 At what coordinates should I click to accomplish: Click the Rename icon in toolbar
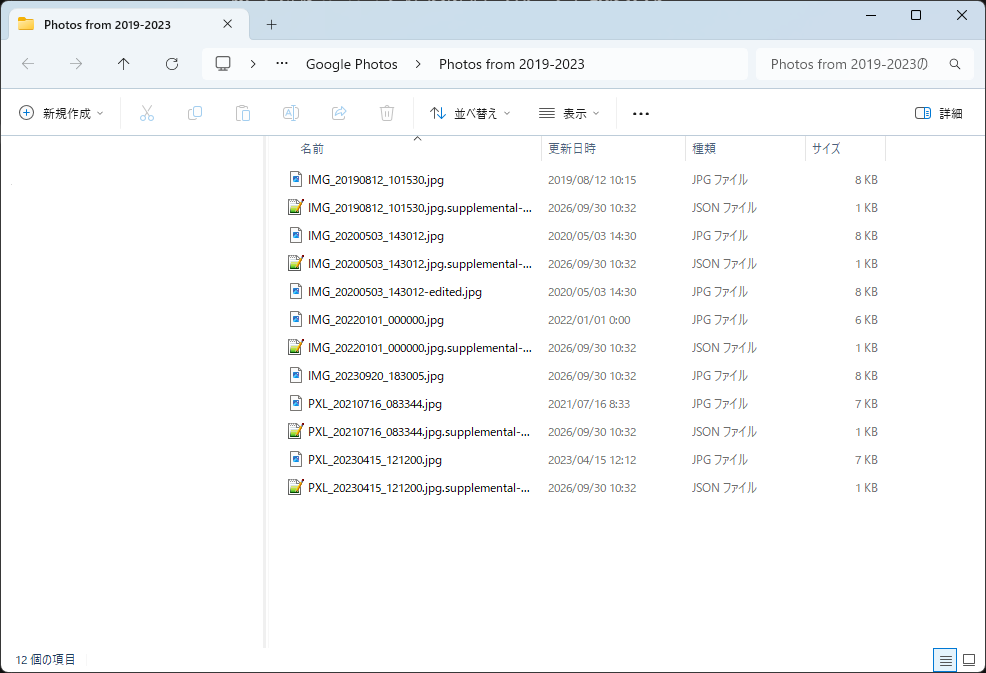pyautogui.click(x=291, y=113)
